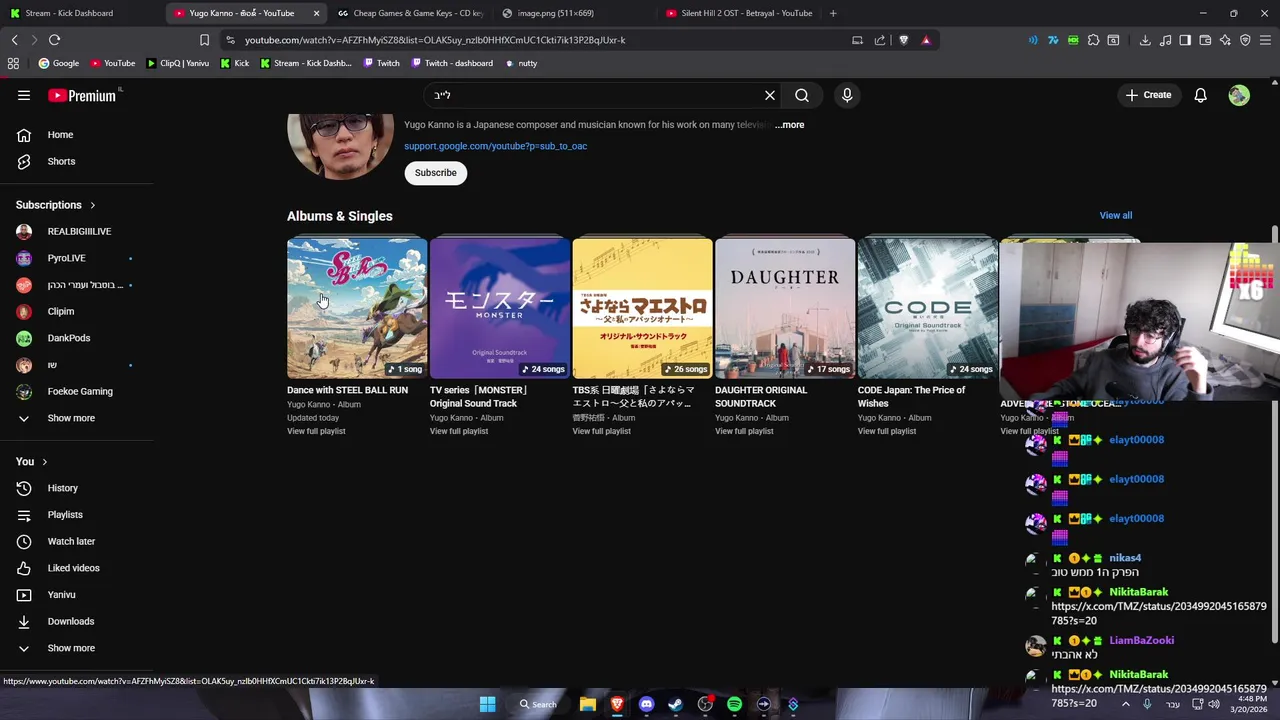Open a new browser tab
Image resolution: width=1280 pixels, height=720 pixels.
click(x=833, y=13)
